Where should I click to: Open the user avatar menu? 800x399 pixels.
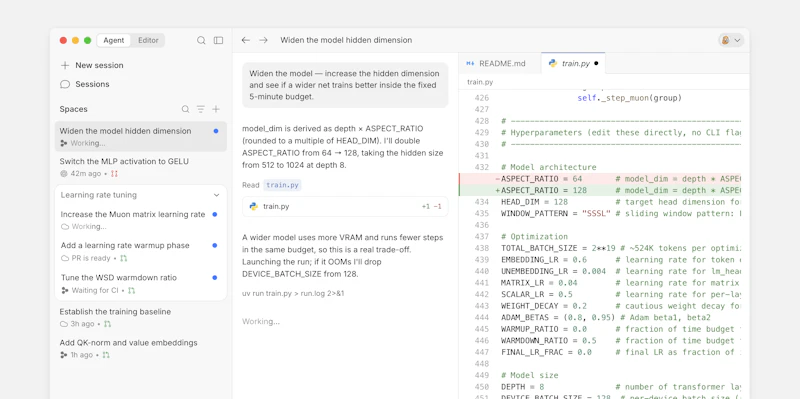click(731, 40)
